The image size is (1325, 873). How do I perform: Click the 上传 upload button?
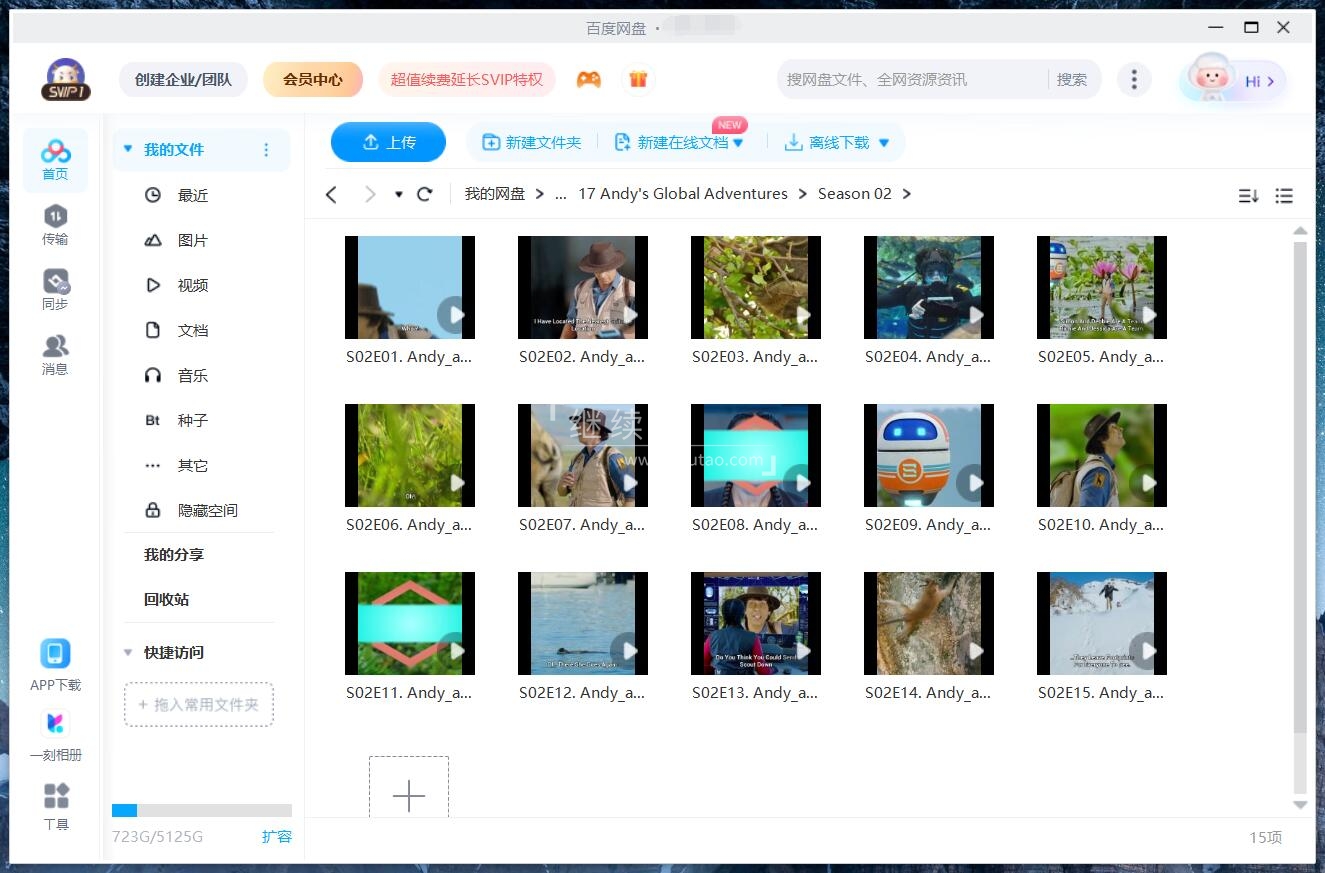[x=388, y=142]
